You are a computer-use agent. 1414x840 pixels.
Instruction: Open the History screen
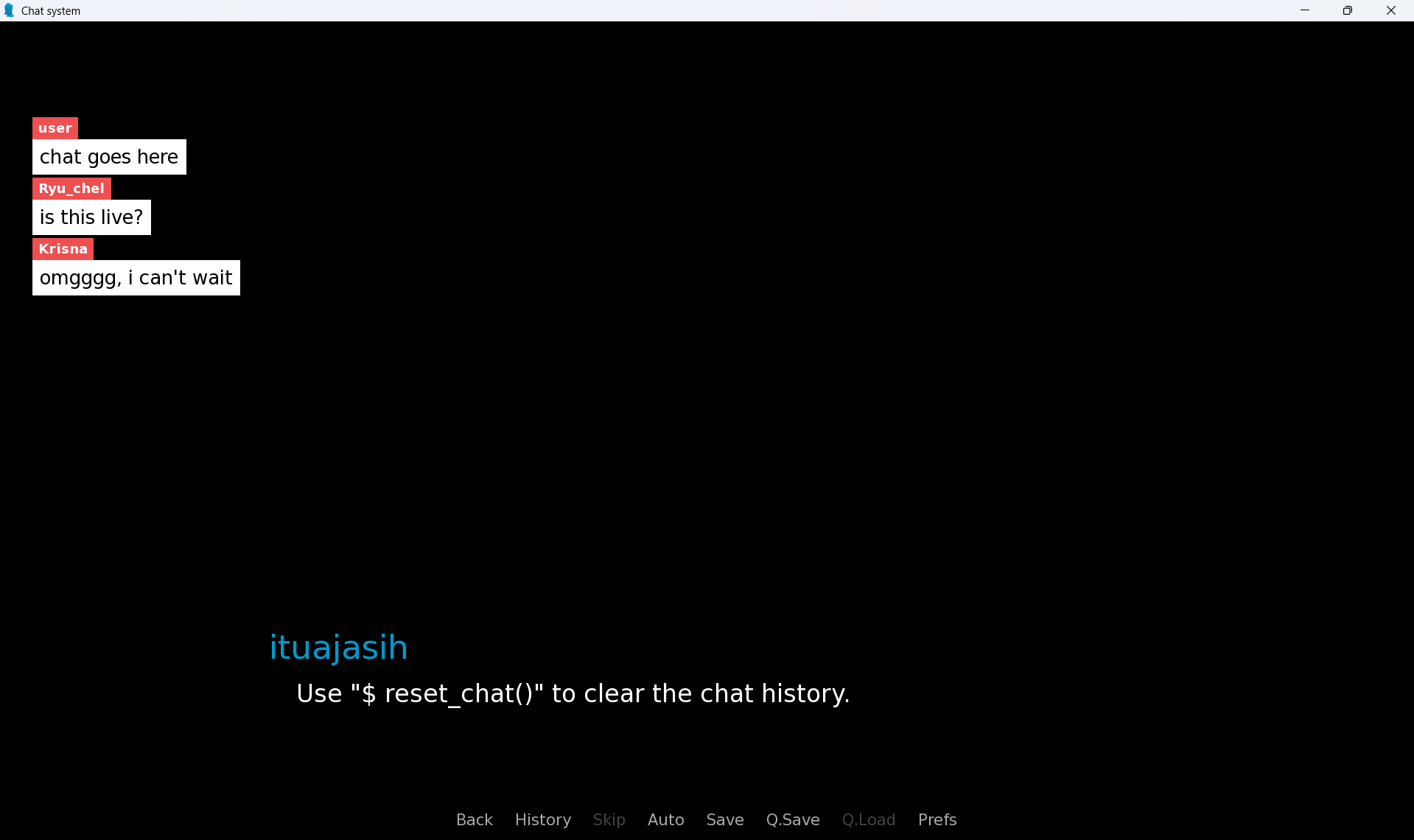click(x=542, y=819)
